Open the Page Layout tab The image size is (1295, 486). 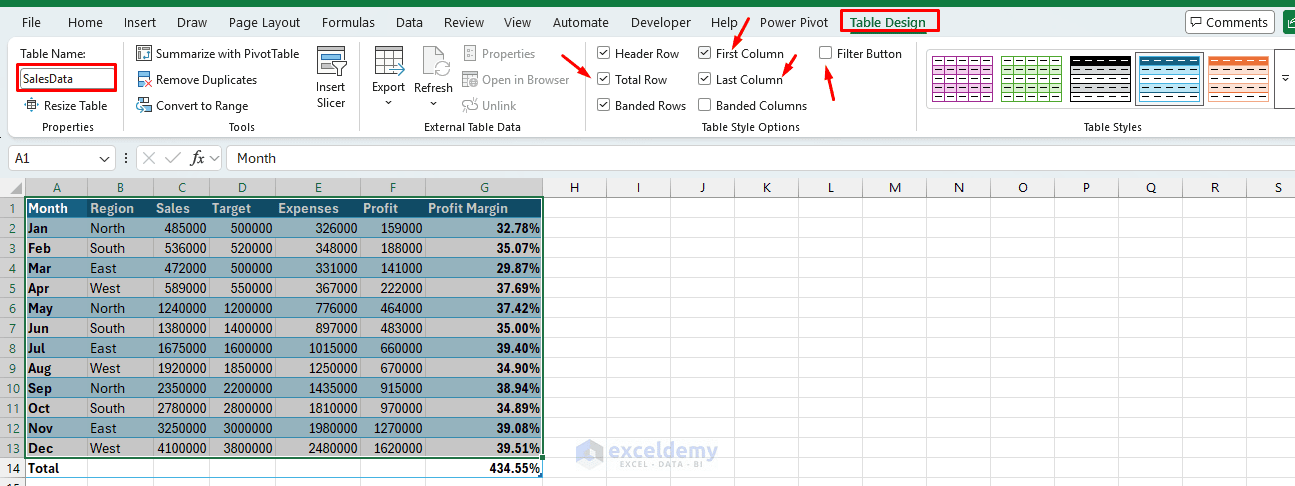(x=264, y=22)
